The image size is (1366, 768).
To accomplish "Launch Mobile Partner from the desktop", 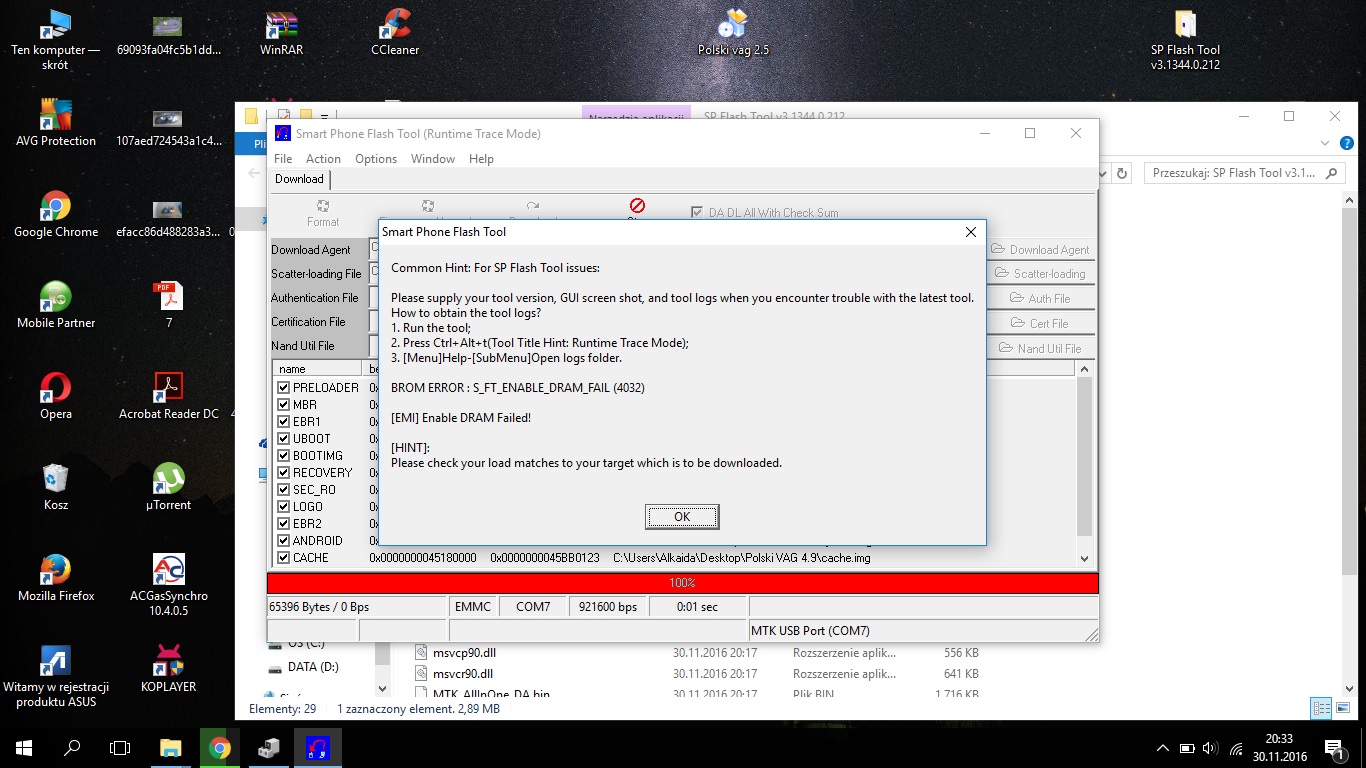I will 56,305.
